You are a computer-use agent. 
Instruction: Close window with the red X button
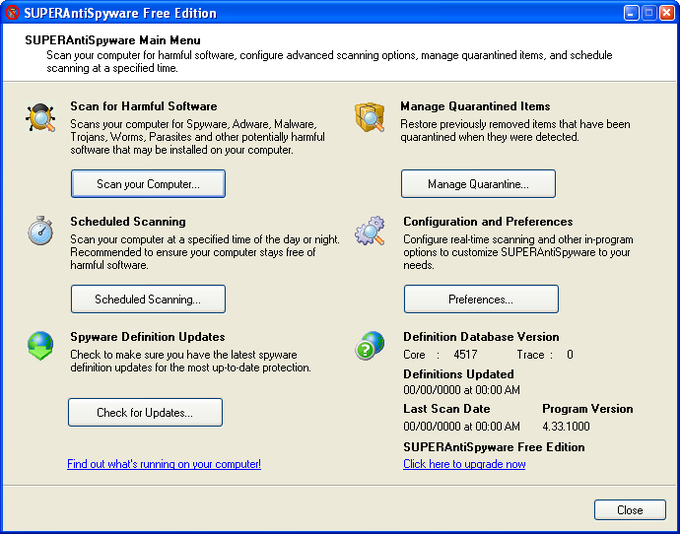coord(667,13)
